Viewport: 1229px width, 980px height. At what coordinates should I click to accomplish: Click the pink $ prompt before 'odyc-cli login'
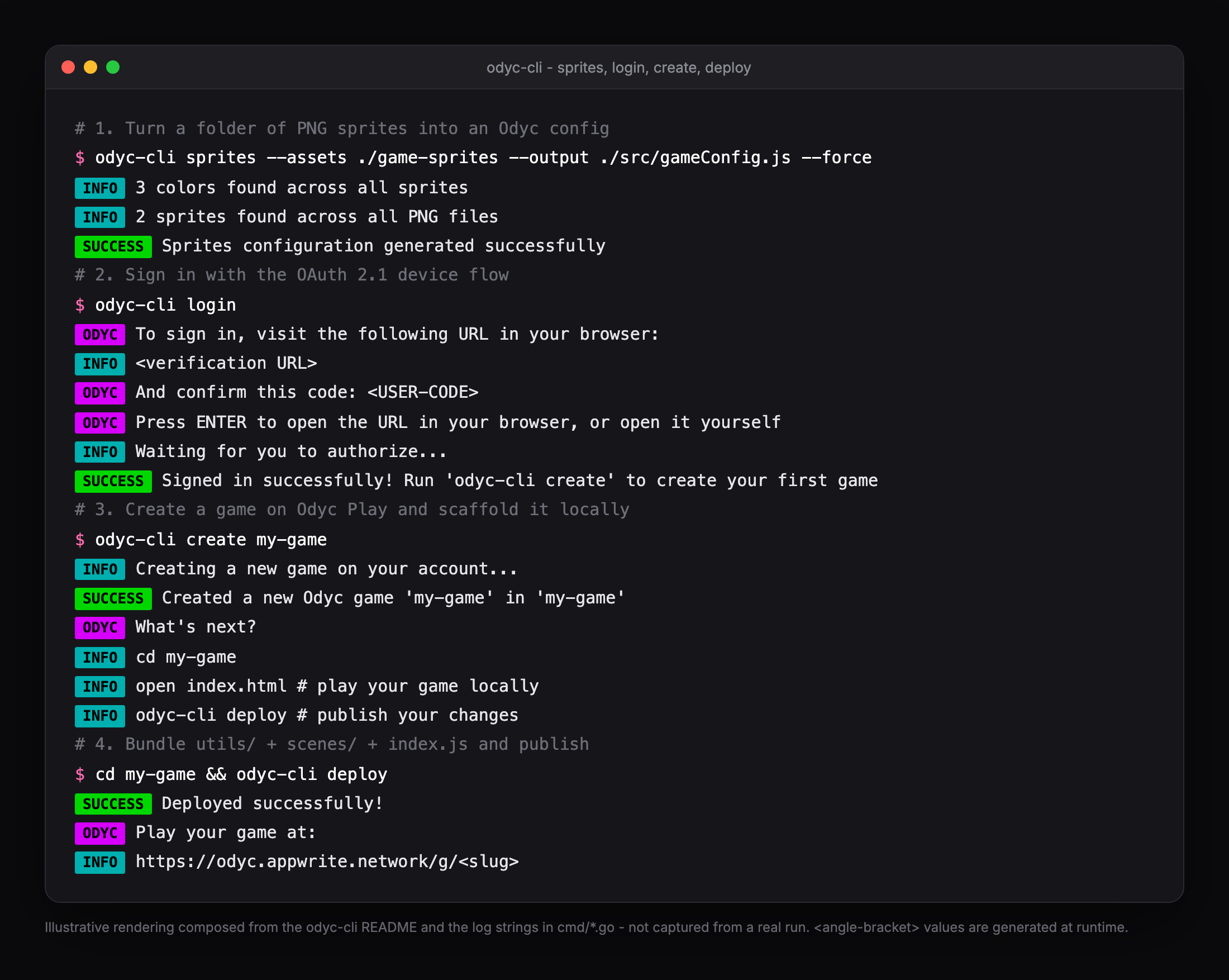click(80, 305)
